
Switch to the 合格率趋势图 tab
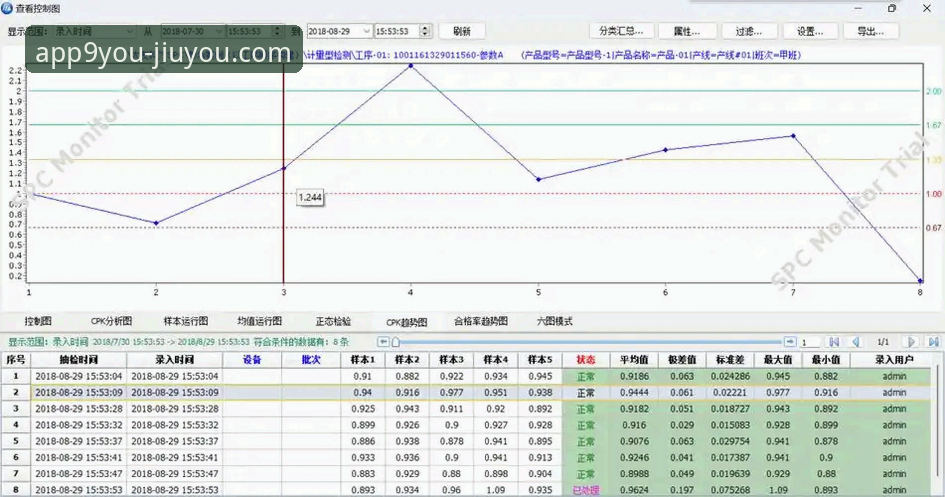(x=481, y=321)
